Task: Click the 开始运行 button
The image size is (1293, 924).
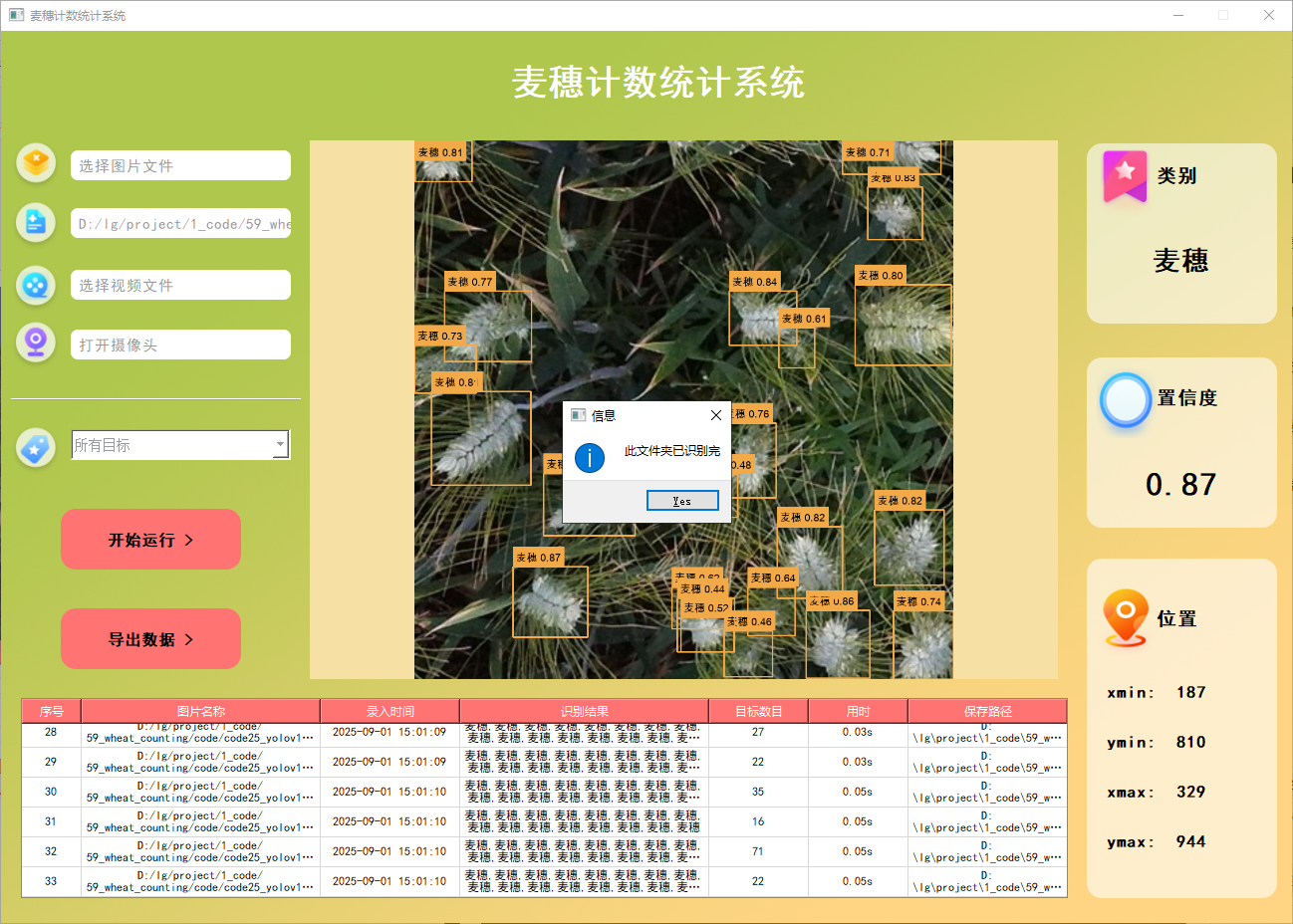Action: [x=150, y=540]
